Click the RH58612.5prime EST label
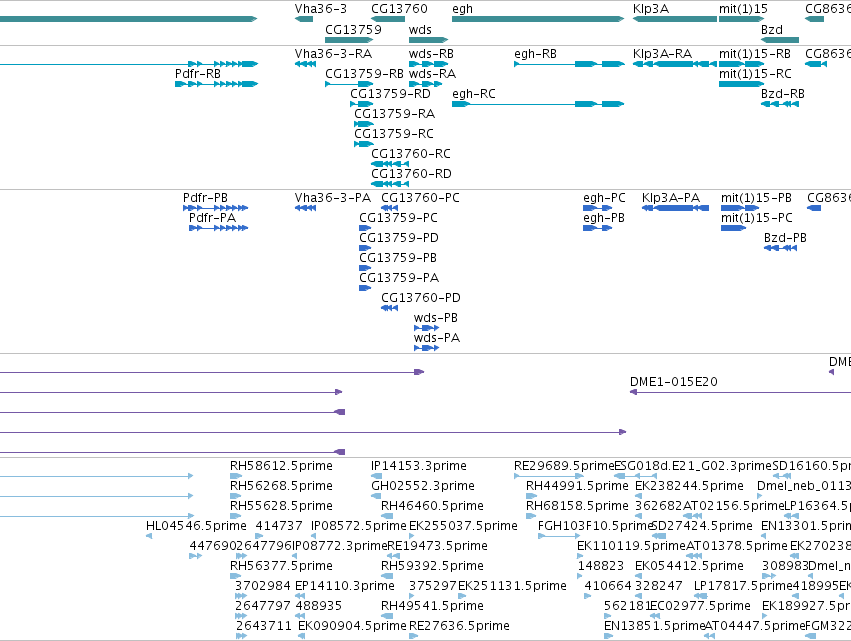 [x=281, y=466]
